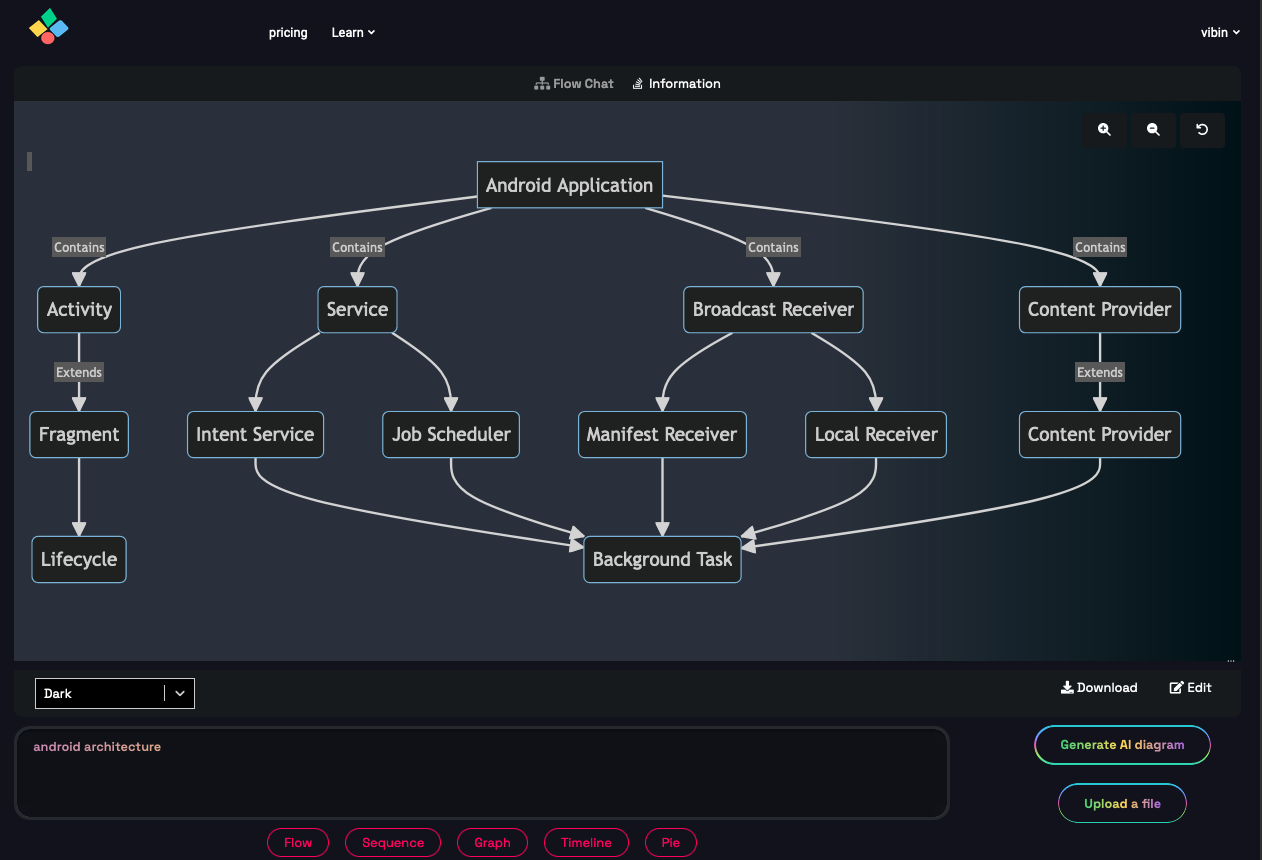This screenshot has height=860, width=1262.
Task: Open the theme selector showing Dark
Action: 114,693
